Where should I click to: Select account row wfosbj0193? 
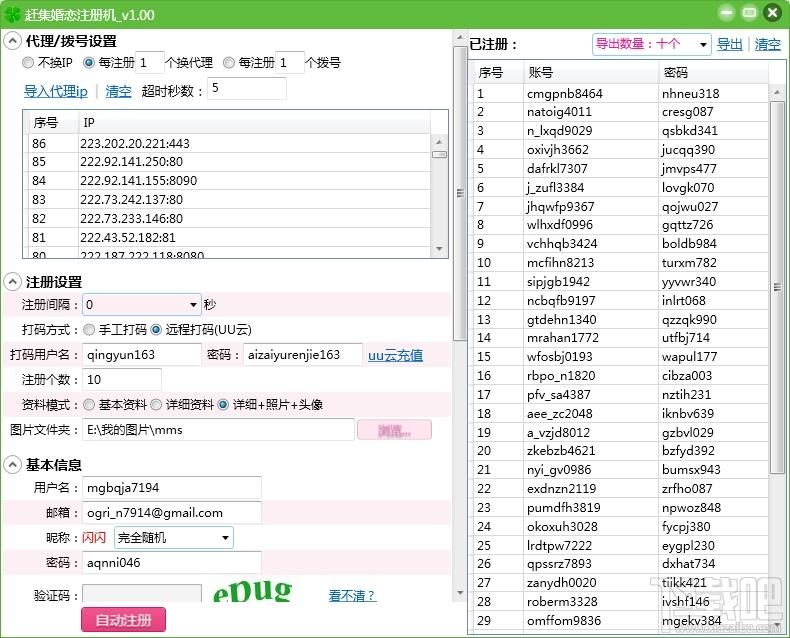click(x=621, y=357)
